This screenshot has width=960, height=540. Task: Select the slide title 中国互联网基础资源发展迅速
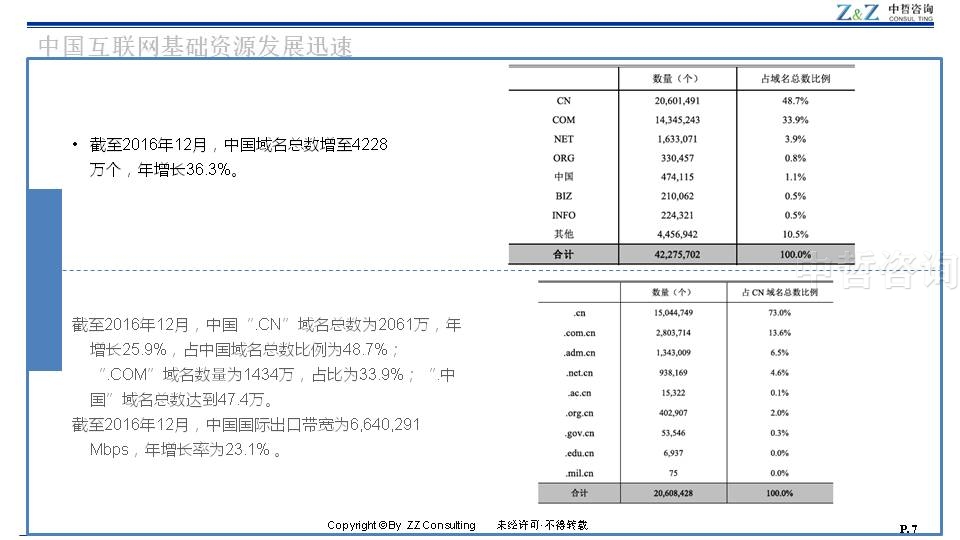point(195,46)
